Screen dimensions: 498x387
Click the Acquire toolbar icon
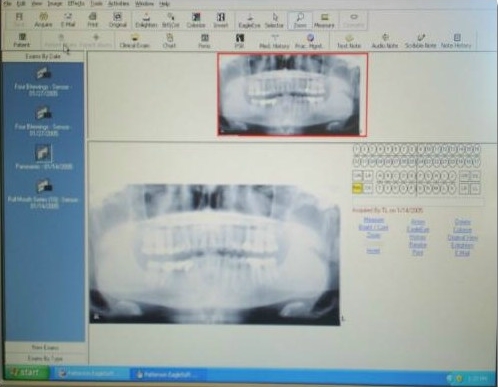point(43,19)
